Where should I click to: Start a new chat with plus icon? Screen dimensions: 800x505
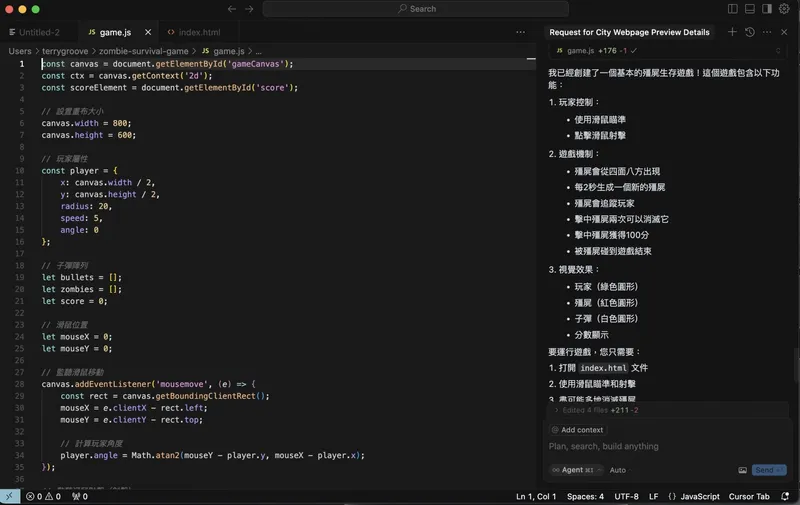tap(732, 32)
